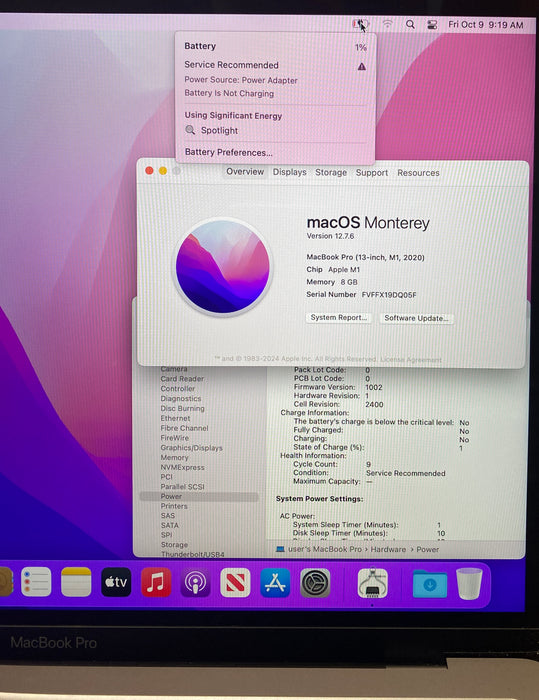Click Power in the path bar
Viewport: 539px width, 700px height.
427,550
